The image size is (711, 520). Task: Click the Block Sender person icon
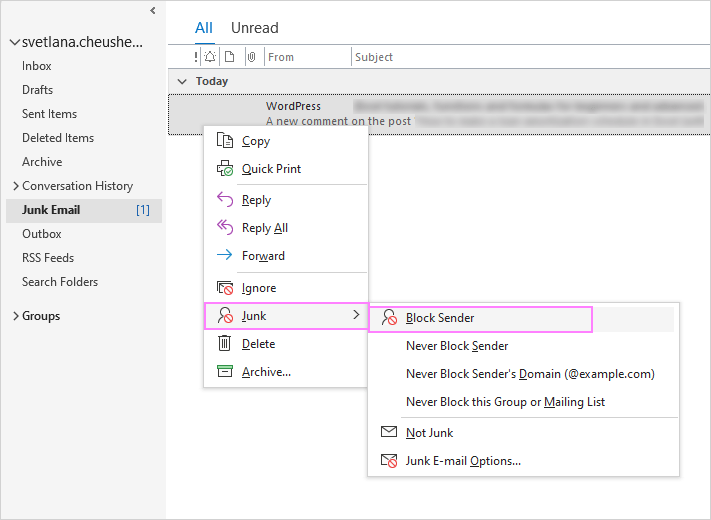coord(389,318)
